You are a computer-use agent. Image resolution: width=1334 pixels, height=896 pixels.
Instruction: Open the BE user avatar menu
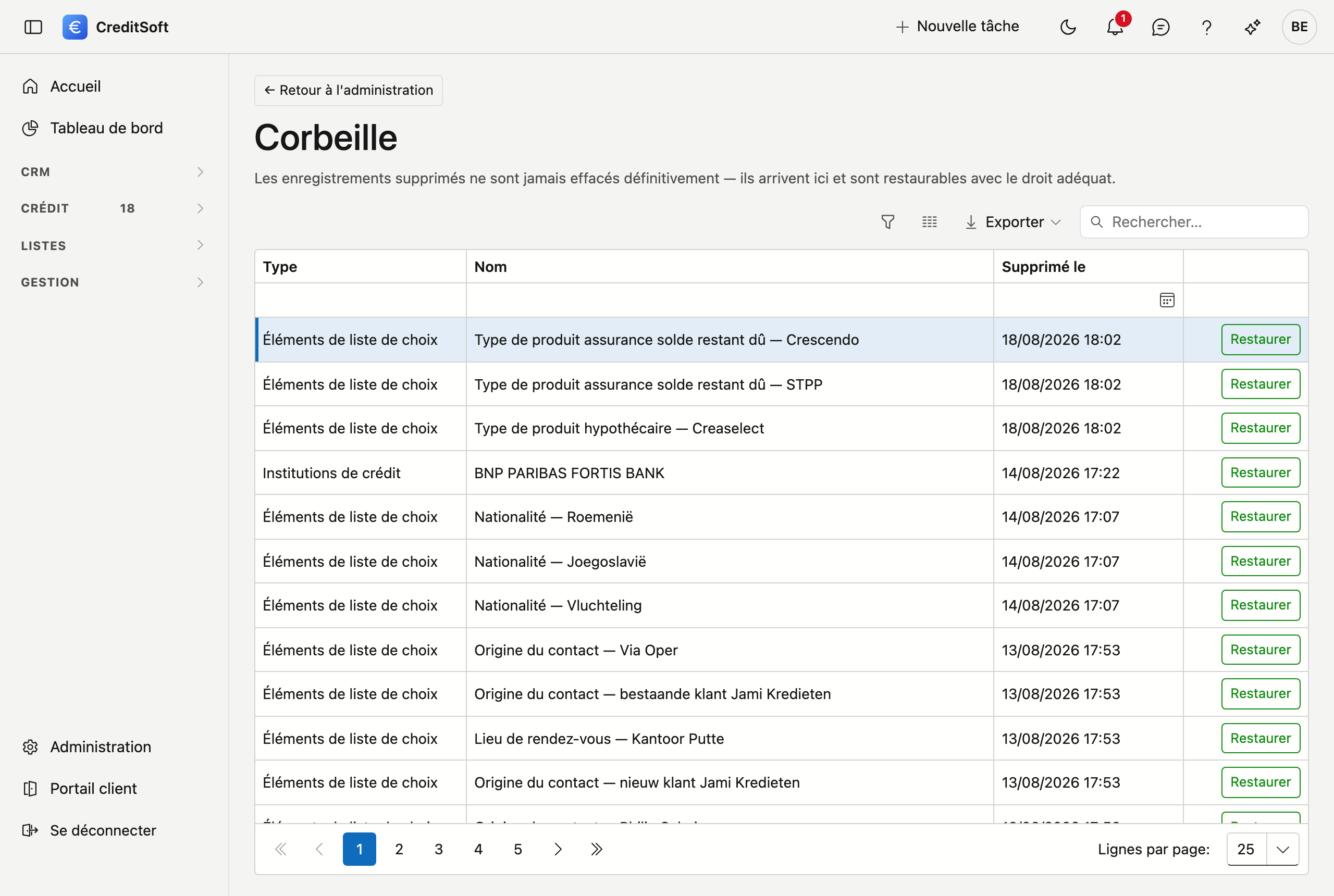(1299, 27)
